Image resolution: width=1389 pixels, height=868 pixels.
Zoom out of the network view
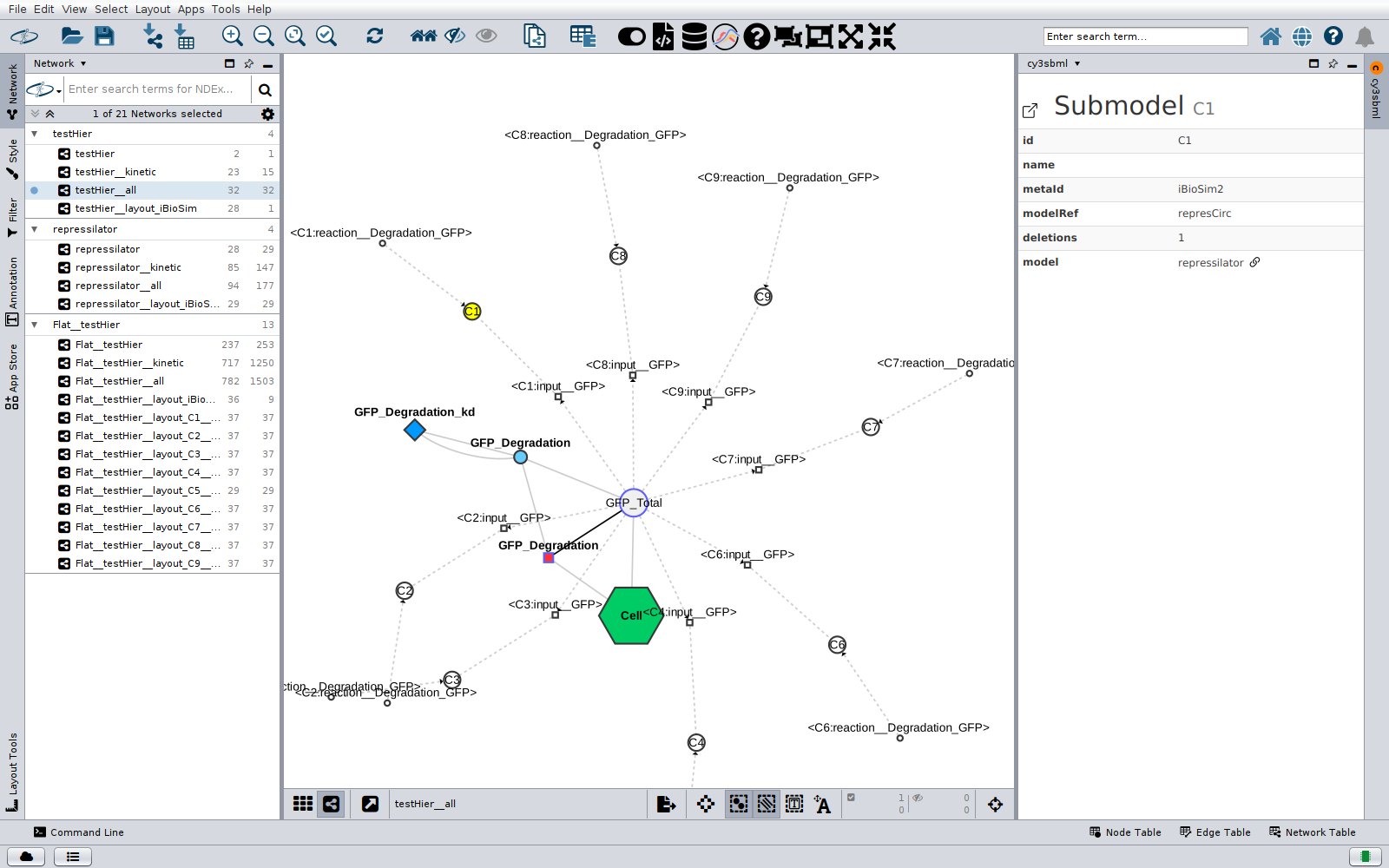pos(263,36)
